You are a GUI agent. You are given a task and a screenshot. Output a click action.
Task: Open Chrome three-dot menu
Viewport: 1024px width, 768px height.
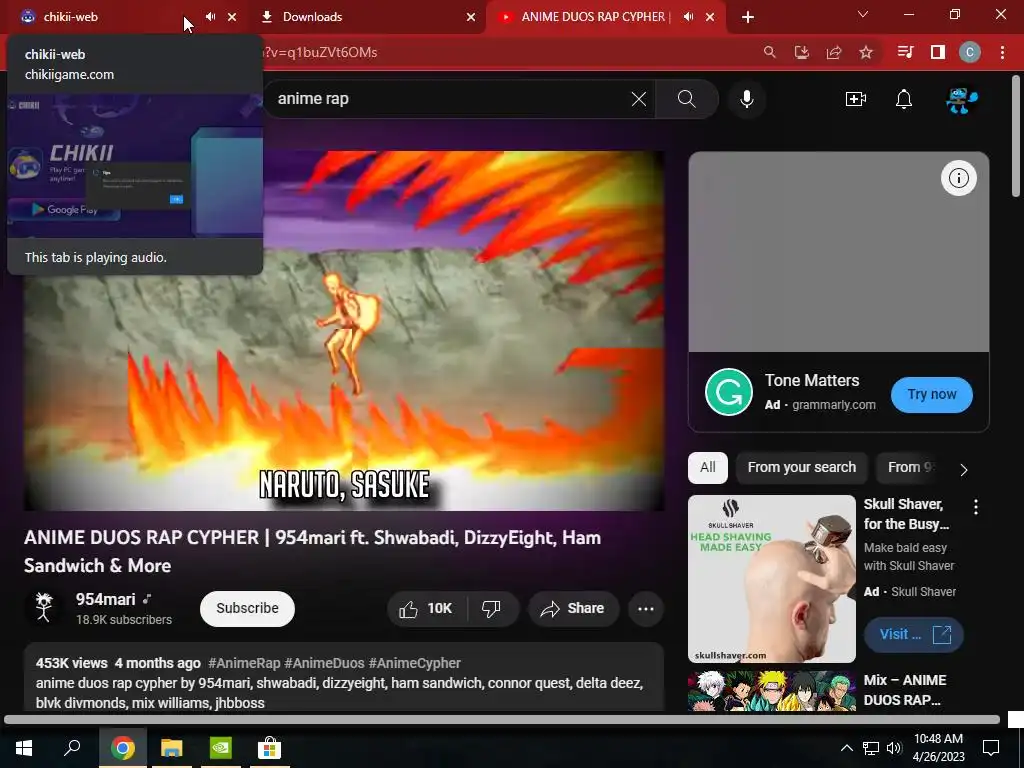point(1002,52)
